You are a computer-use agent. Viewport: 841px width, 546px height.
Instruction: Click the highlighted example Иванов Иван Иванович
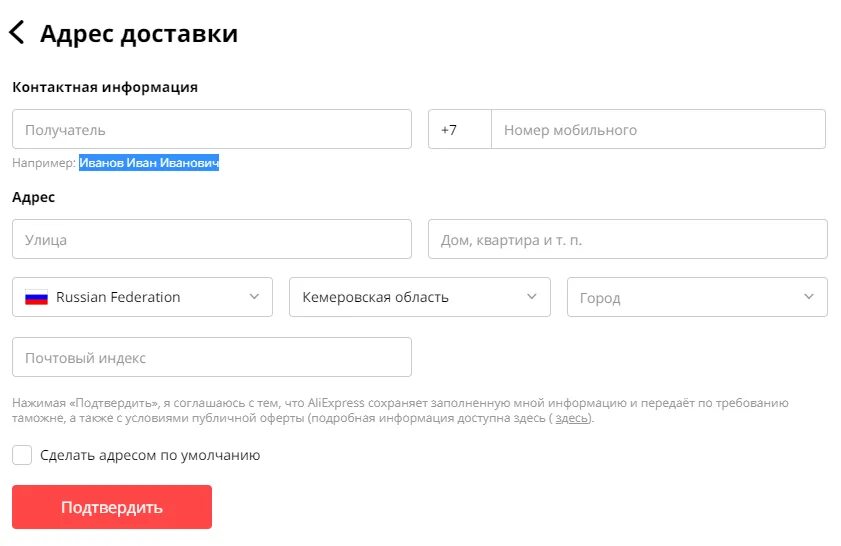coord(149,163)
